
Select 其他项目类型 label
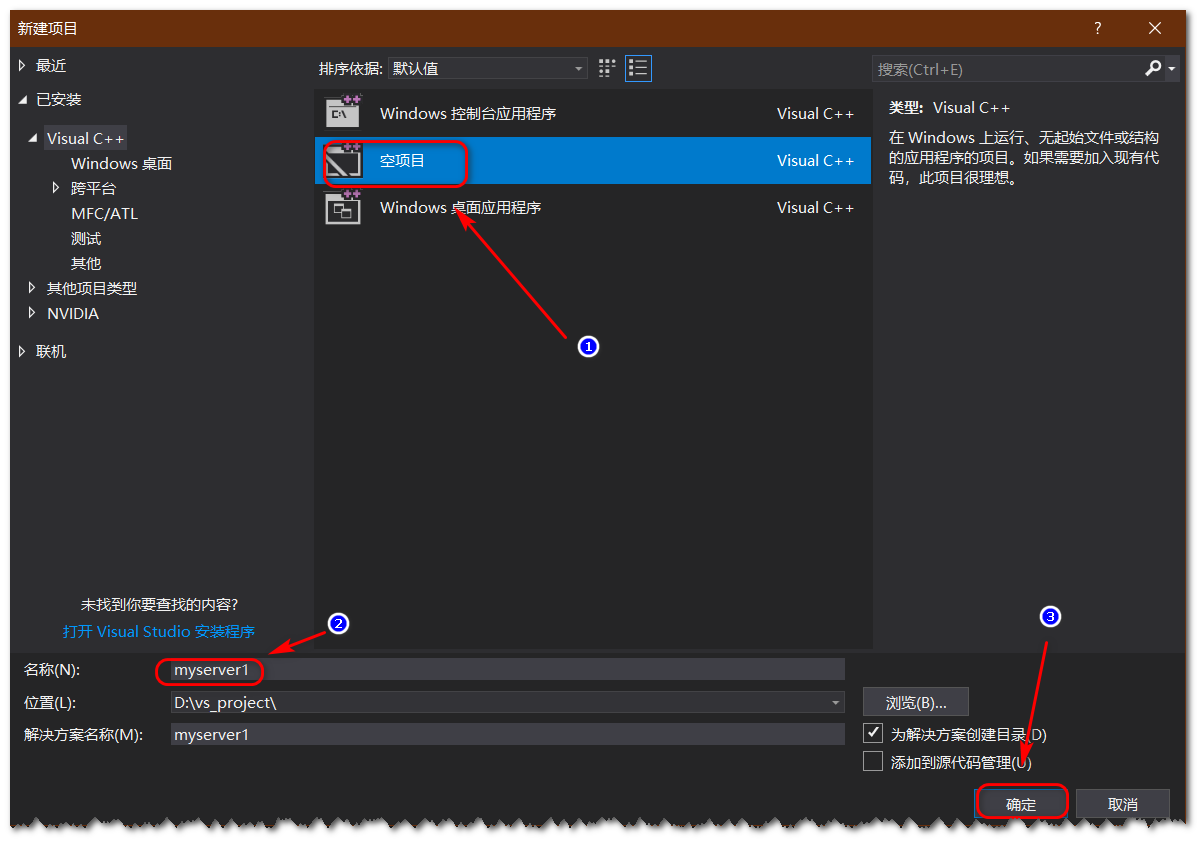pos(92,289)
